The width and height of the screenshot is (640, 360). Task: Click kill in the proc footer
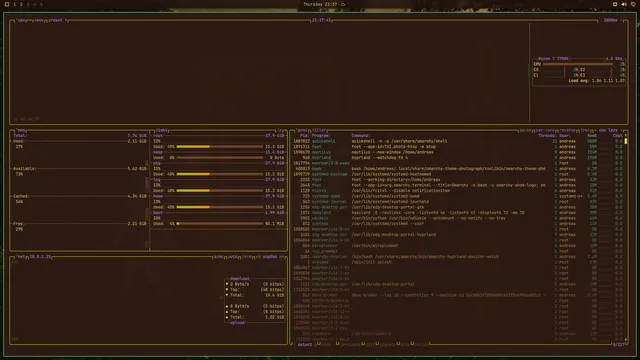coord(370,344)
